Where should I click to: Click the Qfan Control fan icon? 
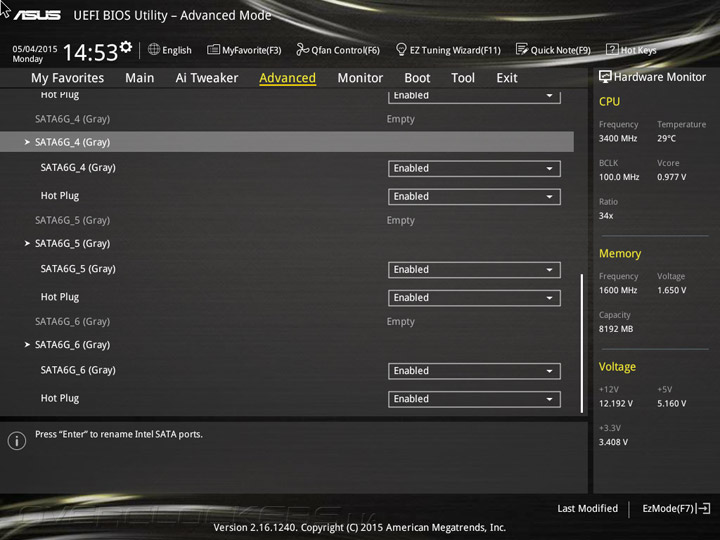302,49
